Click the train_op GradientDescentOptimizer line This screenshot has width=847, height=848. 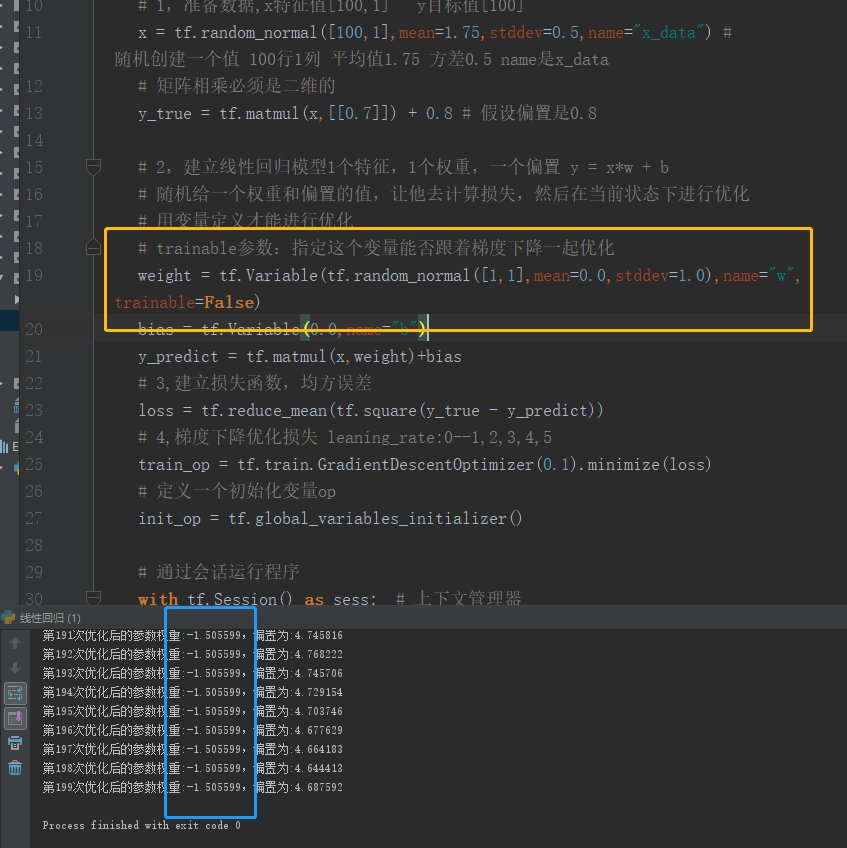(425, 464)
